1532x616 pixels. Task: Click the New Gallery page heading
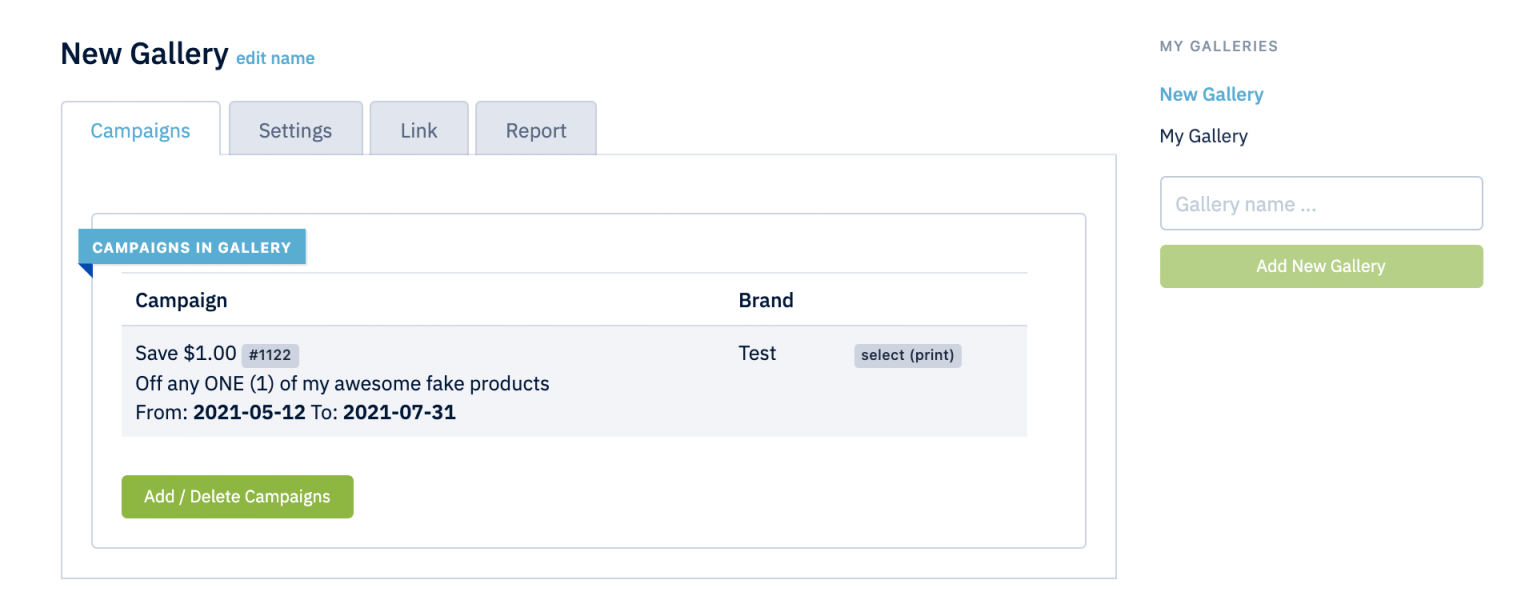tap(144, 53)
